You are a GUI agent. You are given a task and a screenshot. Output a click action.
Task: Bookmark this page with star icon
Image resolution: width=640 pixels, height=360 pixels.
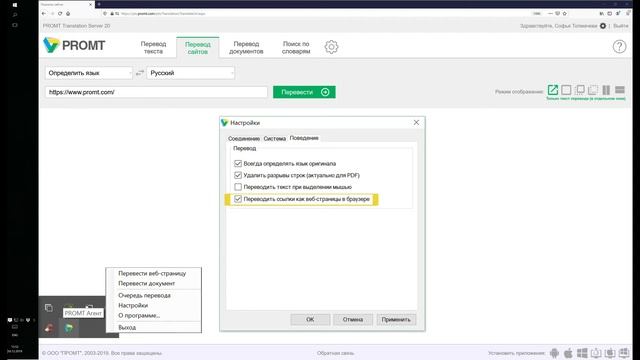pos(564,13)
